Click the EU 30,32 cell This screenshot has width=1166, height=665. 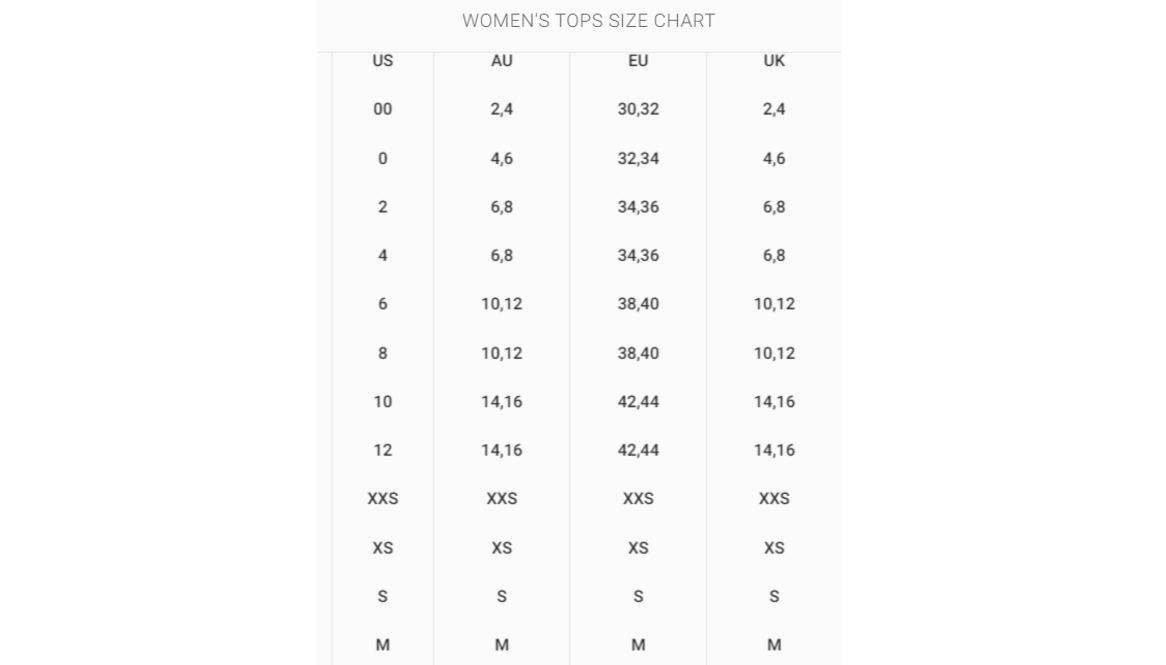tap(638, 109)
